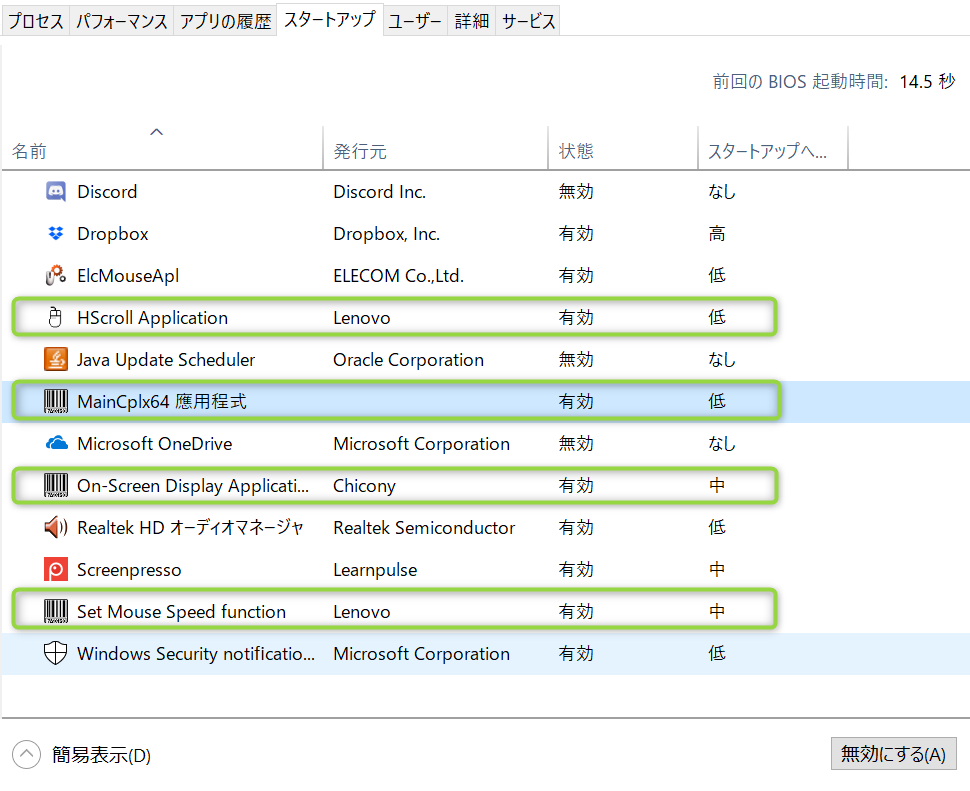Sort by 名前 column header
The image size is (970, 791).
(30, 152)
